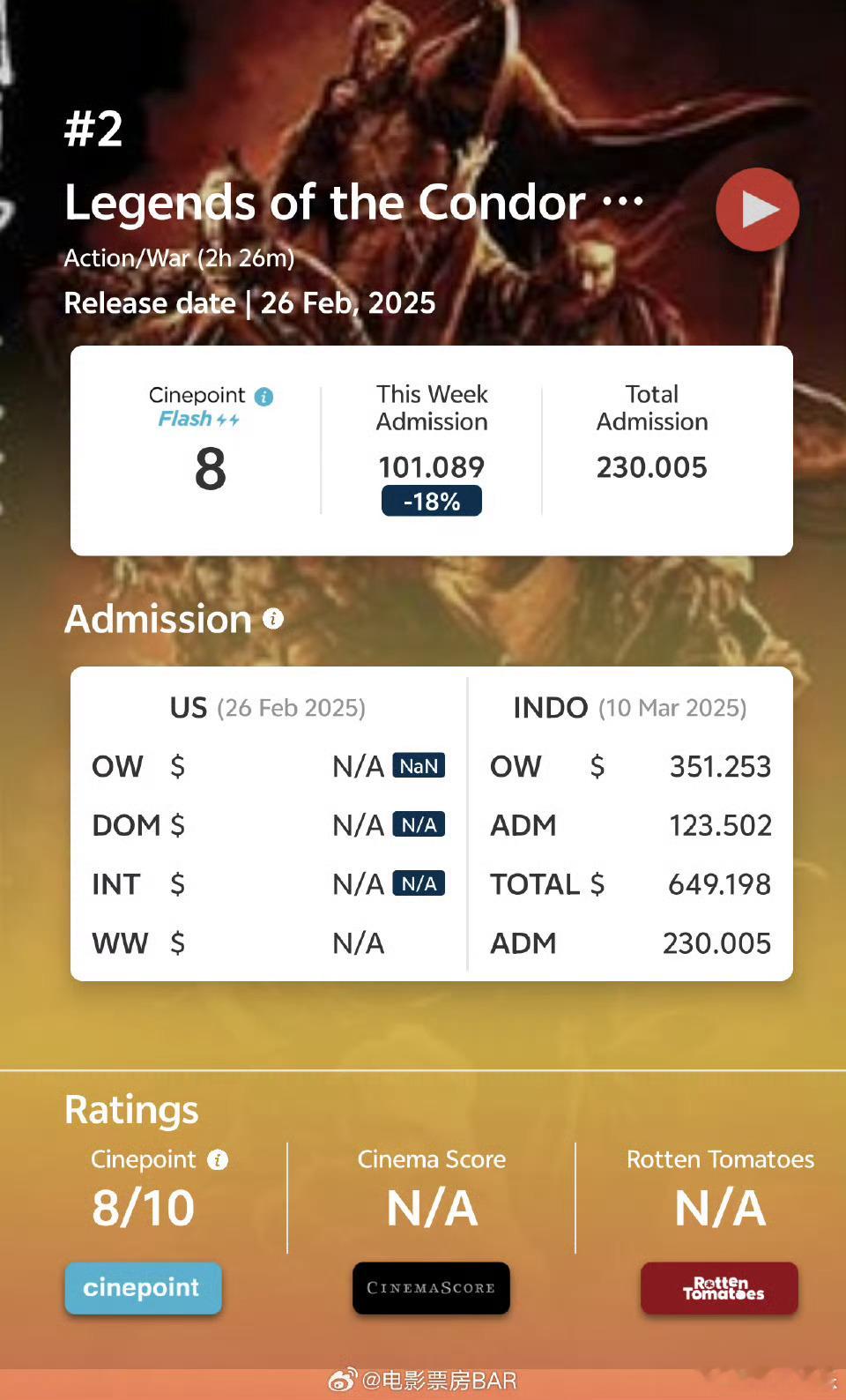
Task: Select the -18% weekly change badge
Action: point(432,501)
